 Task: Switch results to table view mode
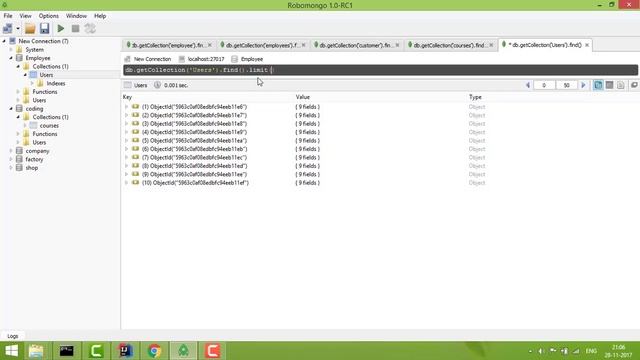[x=609, y=85]
